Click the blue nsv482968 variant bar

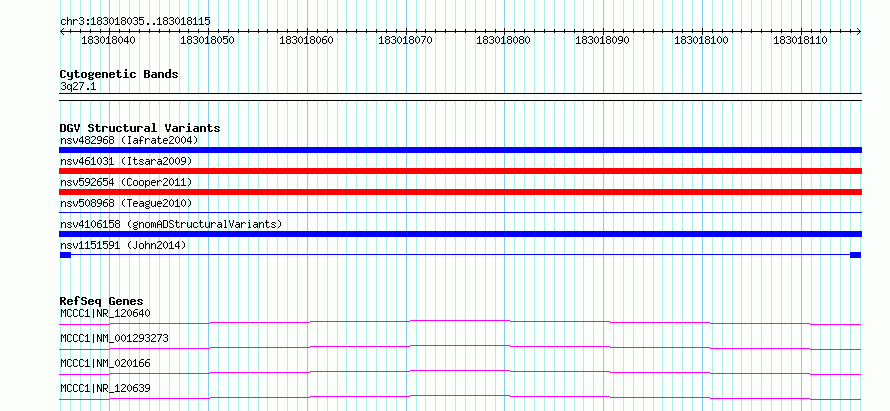tap(460, 150)
